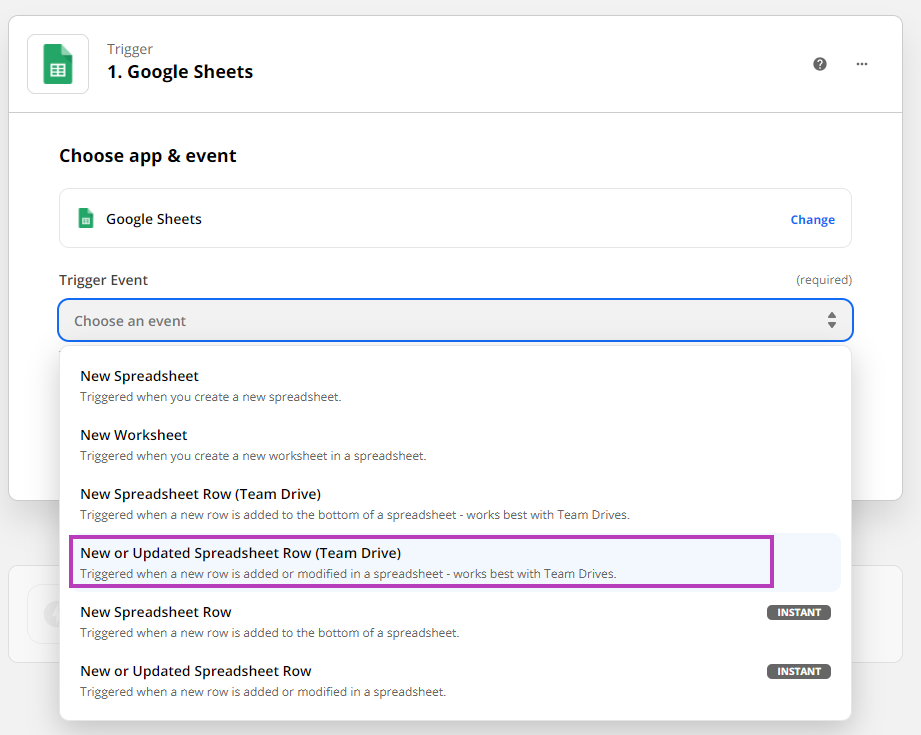Click INSTANT badge on New Spreadsheet Row
Screen dimensions: 921x735
click(798, 612)
